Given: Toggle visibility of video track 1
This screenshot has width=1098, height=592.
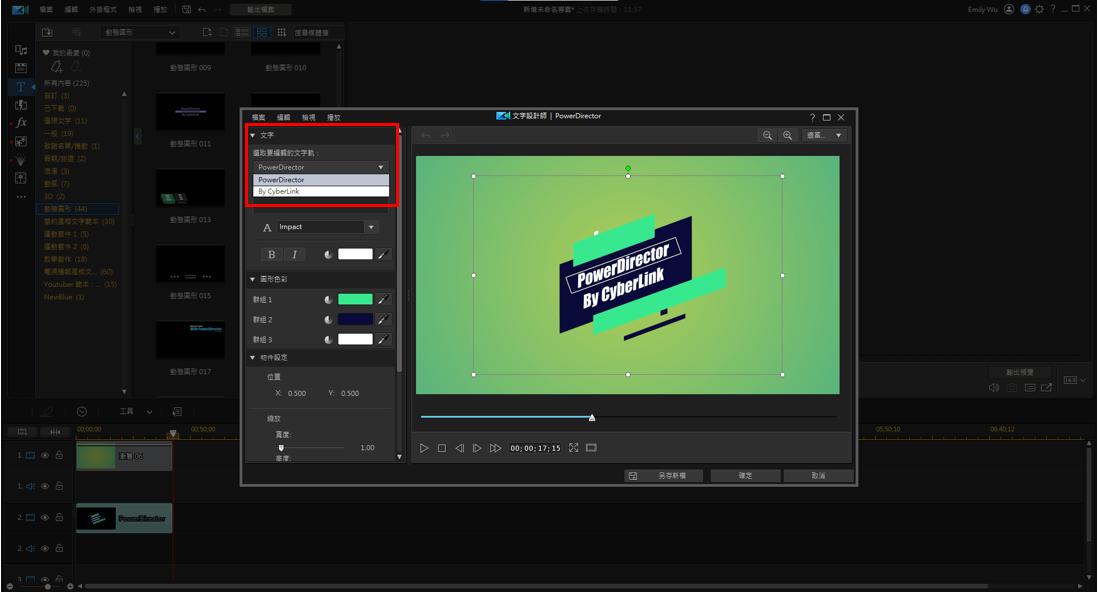Looking at the screenshot, I should click(45, 455).
